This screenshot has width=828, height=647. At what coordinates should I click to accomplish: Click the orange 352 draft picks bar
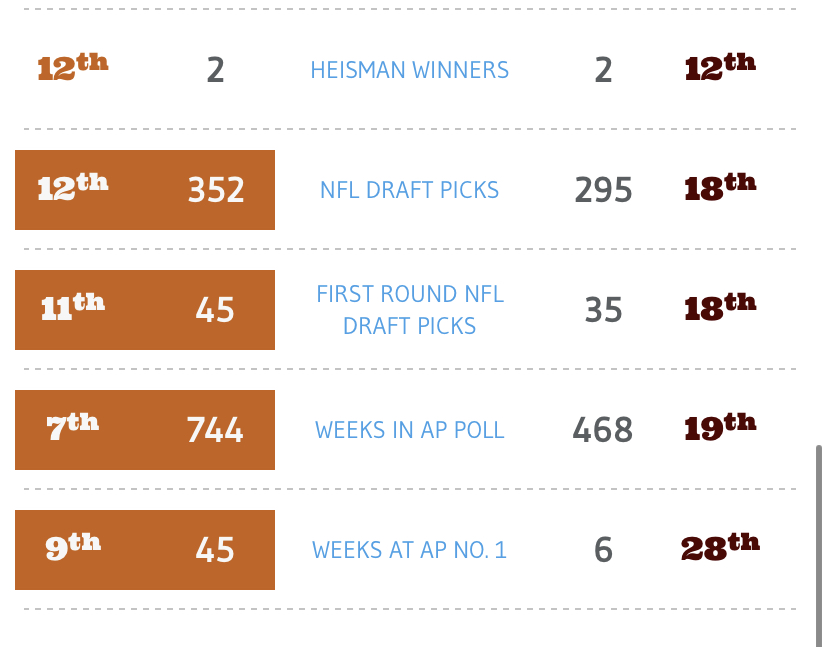(216, 190)
